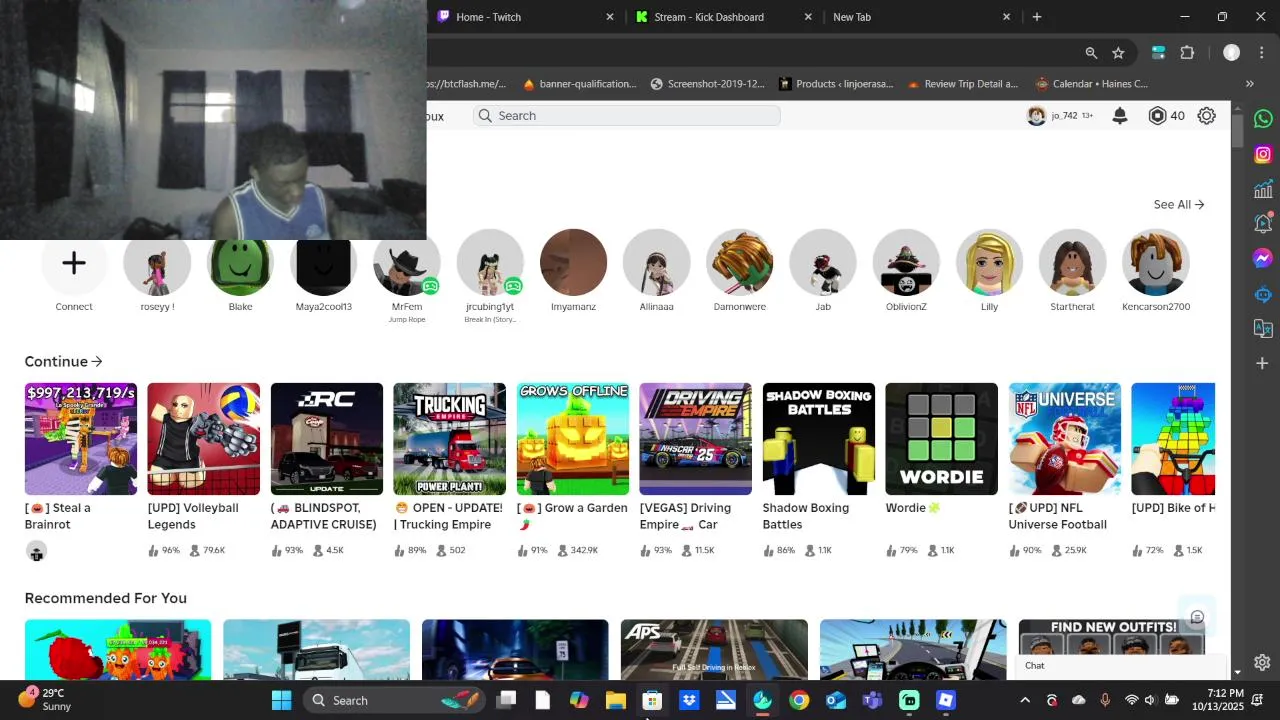The image size is (1280, 720).
Task: Click the page vertical scrollbar
Action: pyautogui.click(x=1238, y=131)
